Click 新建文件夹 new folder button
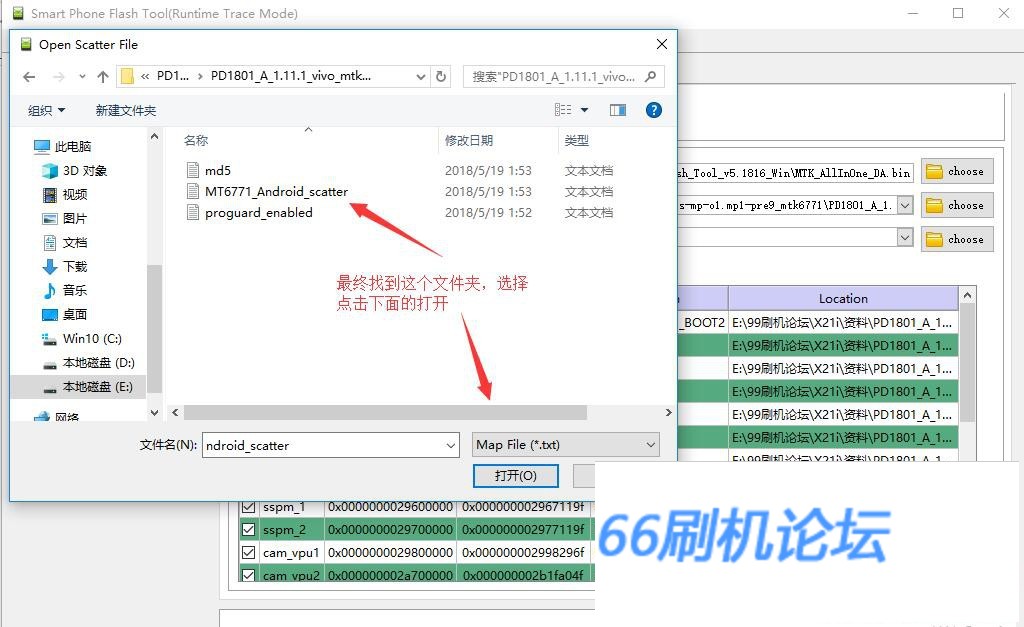This screenshot has width=1024, height=627. coord(126,110)
